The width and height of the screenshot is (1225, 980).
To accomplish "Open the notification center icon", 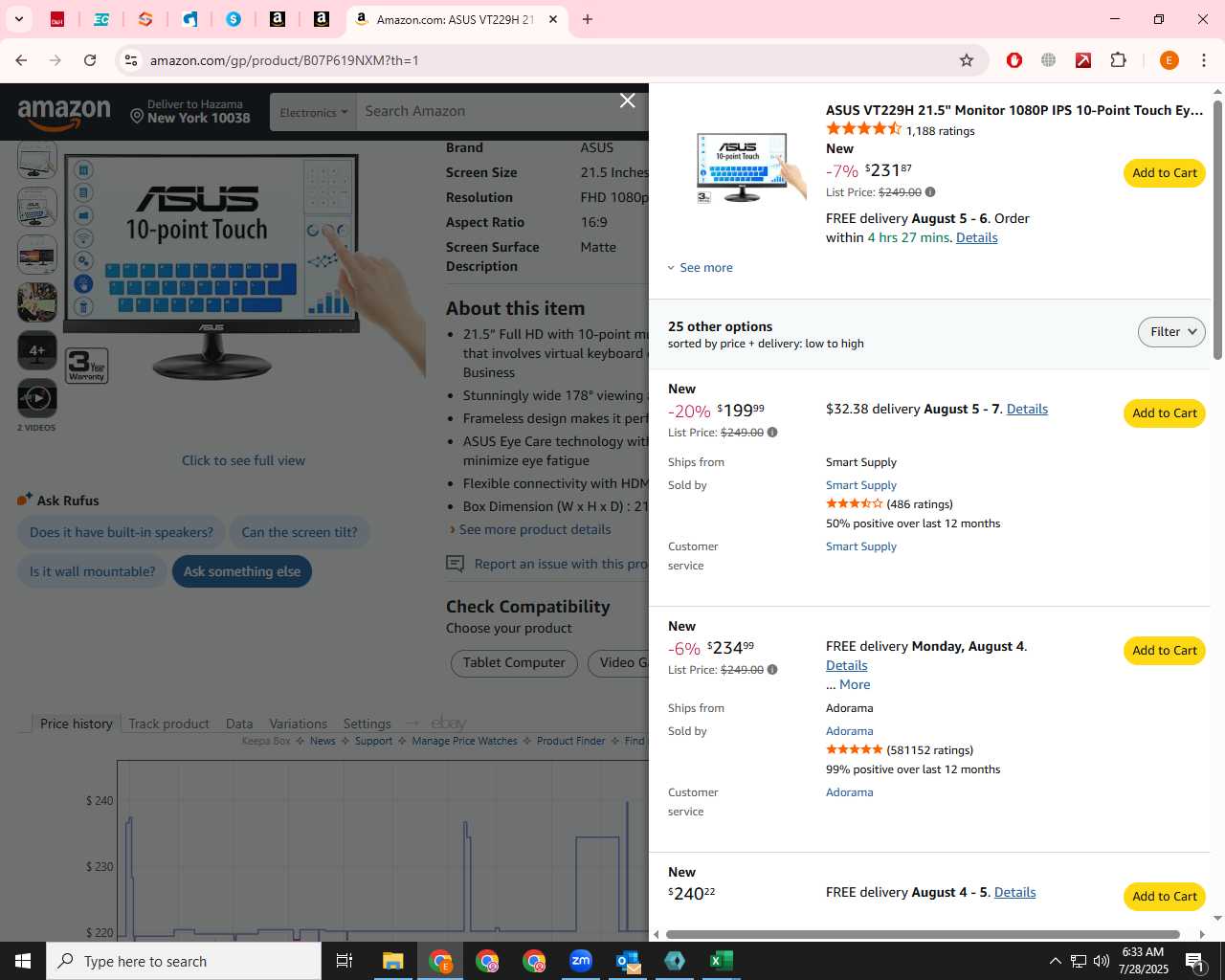I will click(x=1194, y=961).
